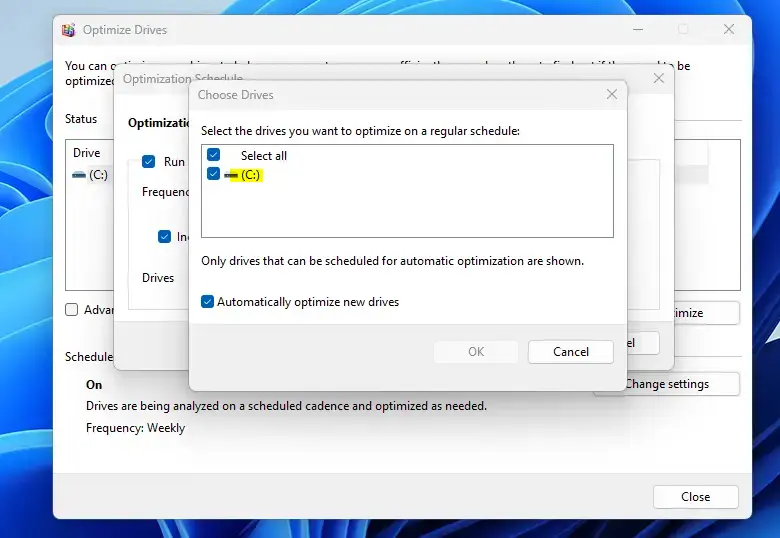
Task: Click the Frequency: Weekly text
Action: pyautogui.click(x=135, y=428)
